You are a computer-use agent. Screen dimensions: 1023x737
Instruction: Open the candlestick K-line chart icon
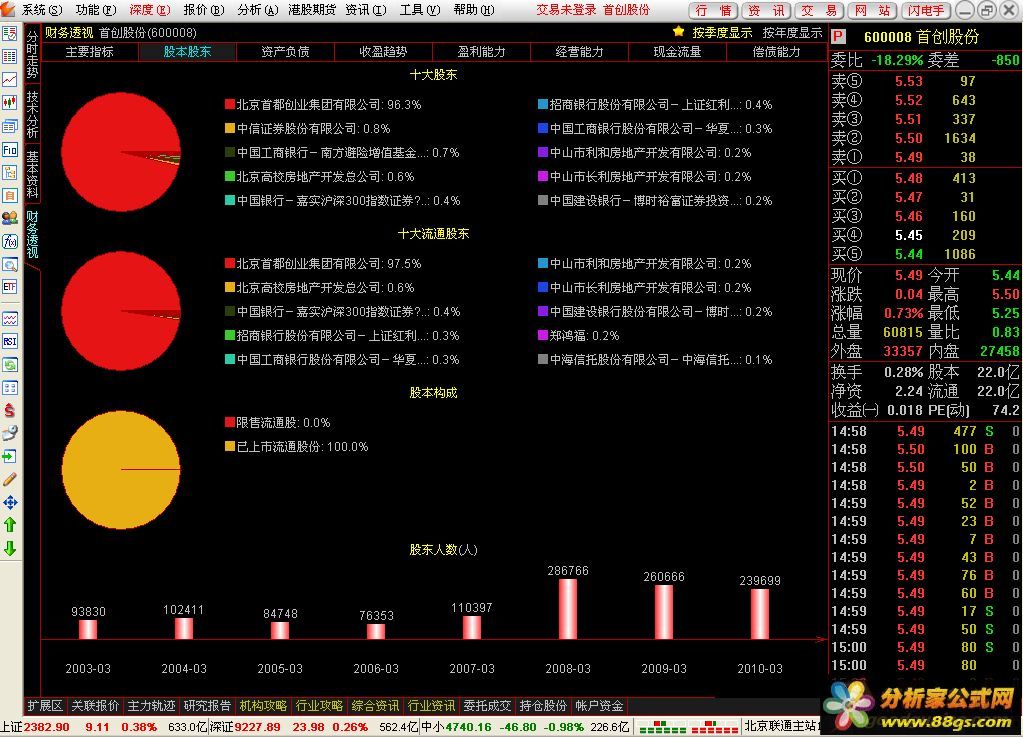[10, 102]
